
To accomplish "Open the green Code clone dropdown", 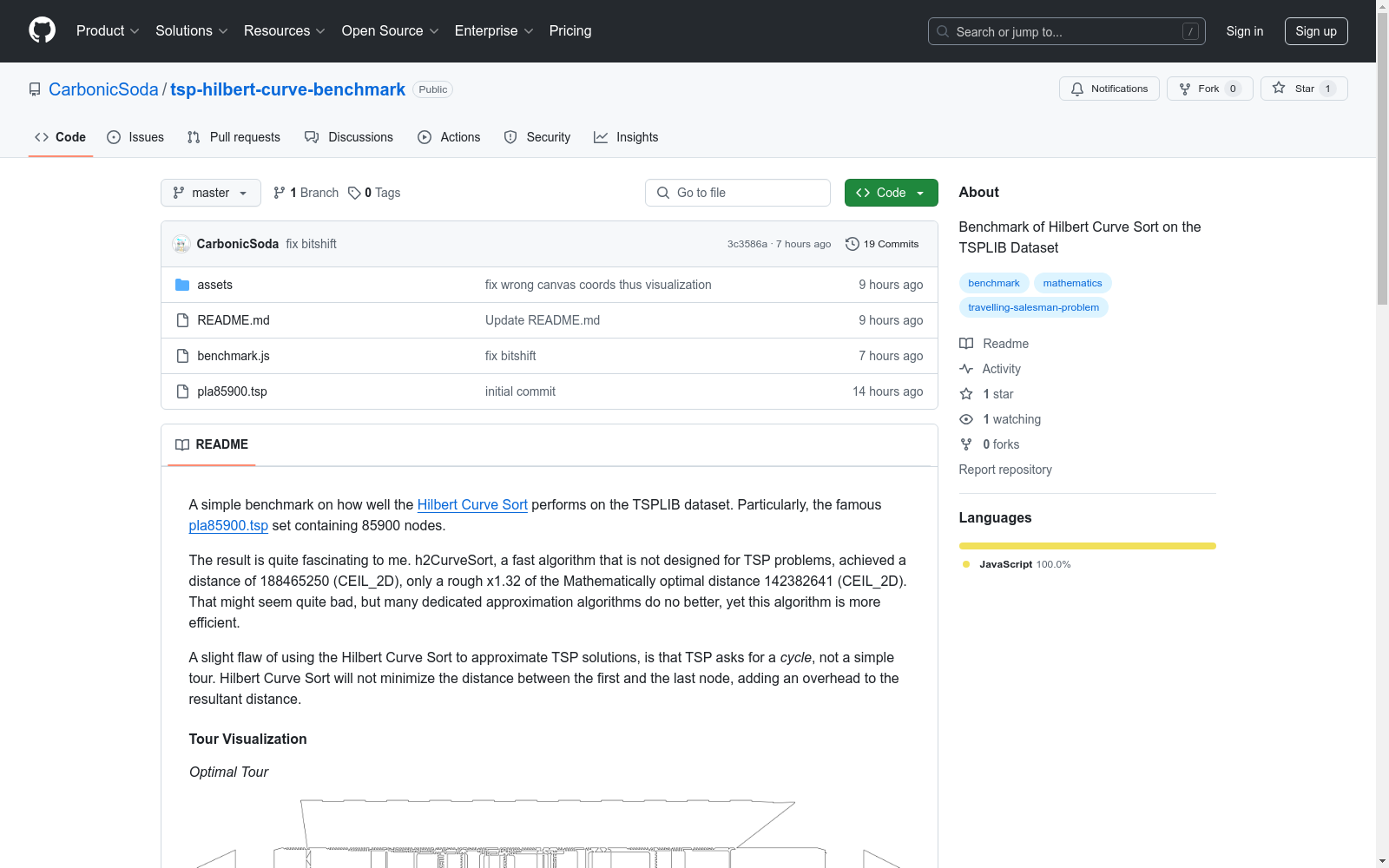I will point(891,193).
